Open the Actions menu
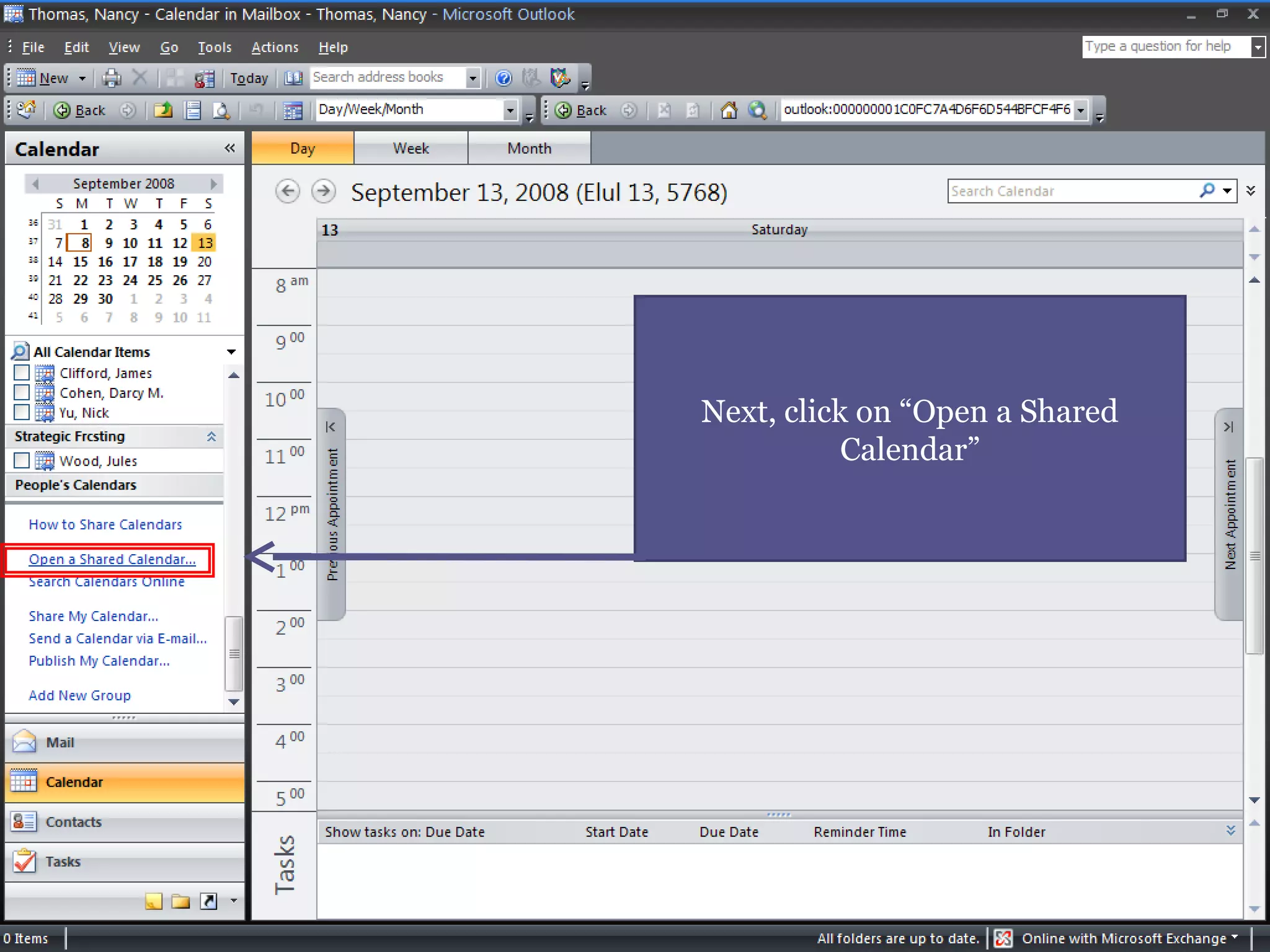The image size is (1270, 952). [274, 47]
